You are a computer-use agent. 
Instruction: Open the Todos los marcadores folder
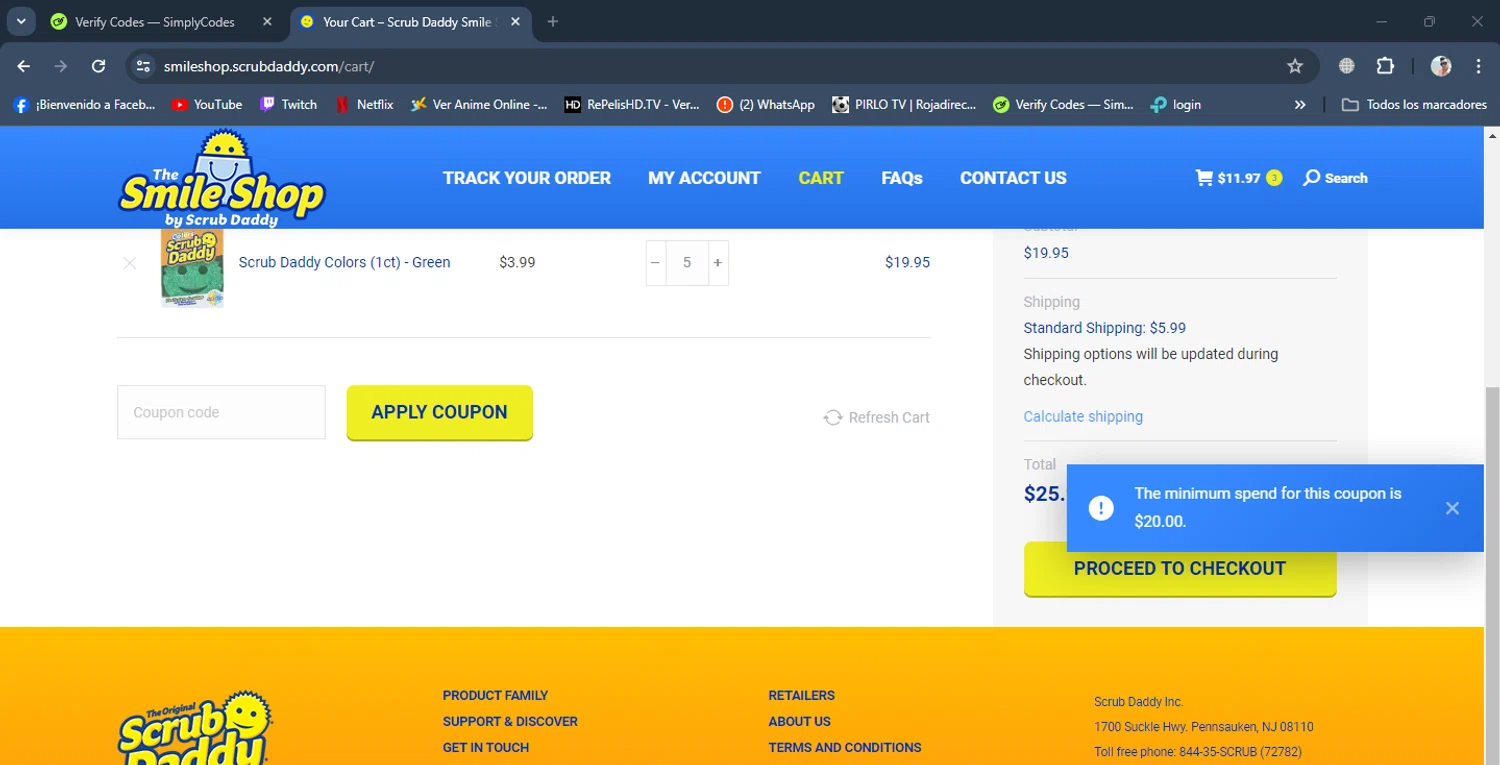click(1414, 104)
